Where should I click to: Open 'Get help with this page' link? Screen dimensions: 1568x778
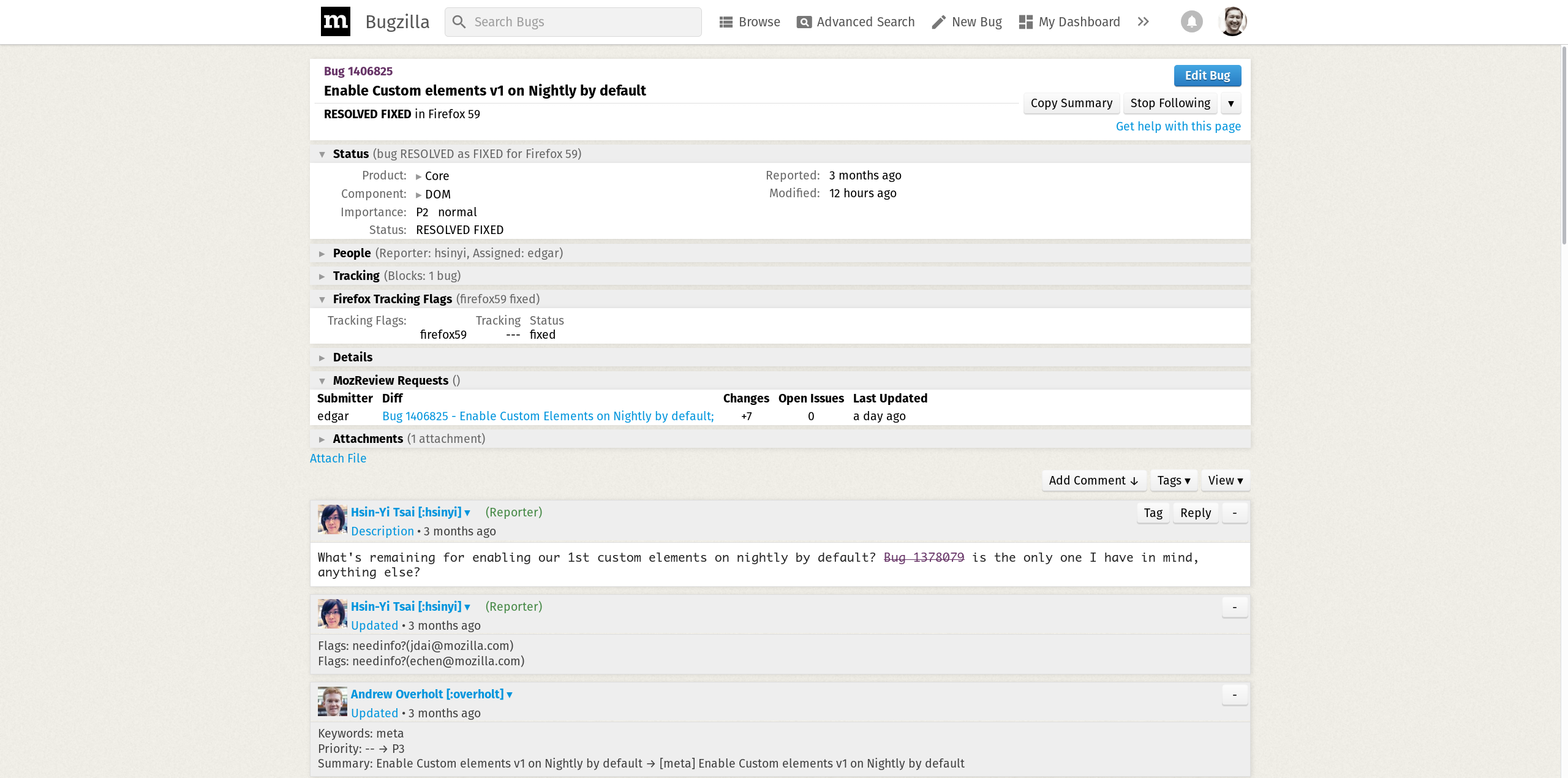[x=1178, y=126]
